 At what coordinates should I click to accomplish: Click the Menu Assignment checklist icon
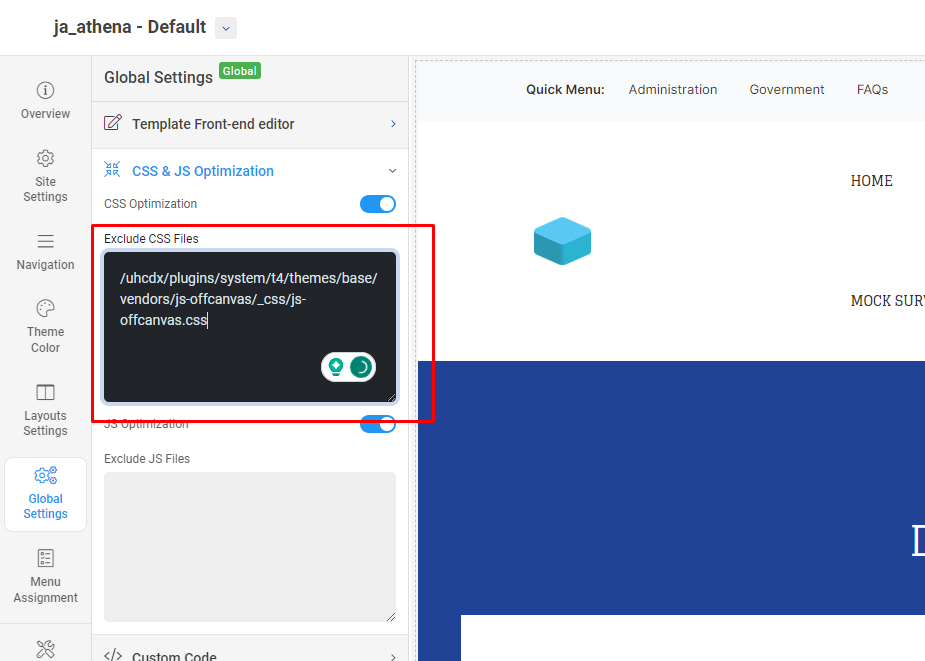point(45,558)
